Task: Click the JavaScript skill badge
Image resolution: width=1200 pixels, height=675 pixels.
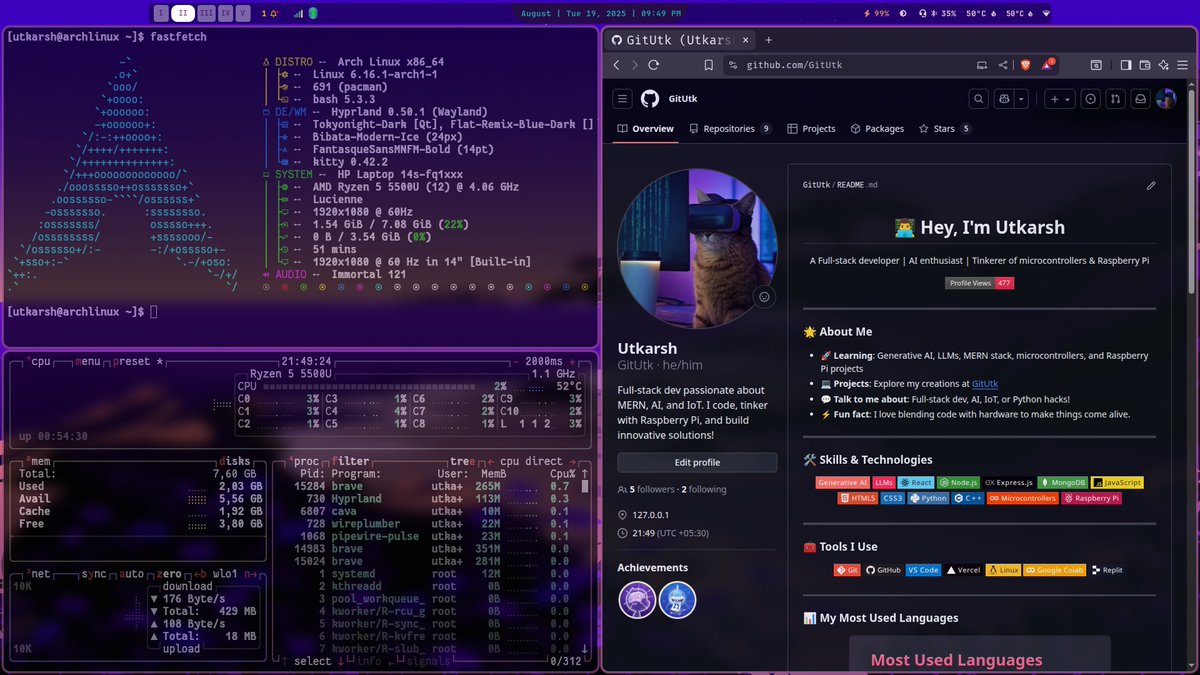Action: [x=1117, y=483]
